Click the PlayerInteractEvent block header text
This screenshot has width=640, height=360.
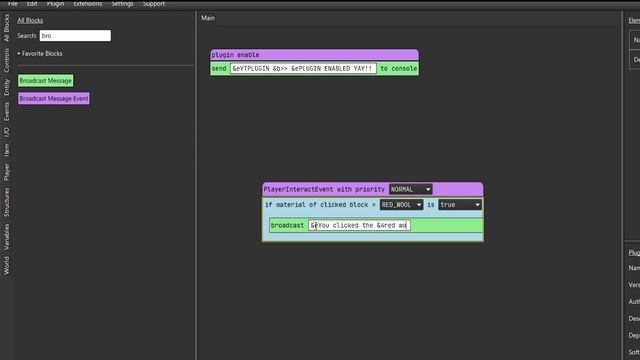pos(324,189)
